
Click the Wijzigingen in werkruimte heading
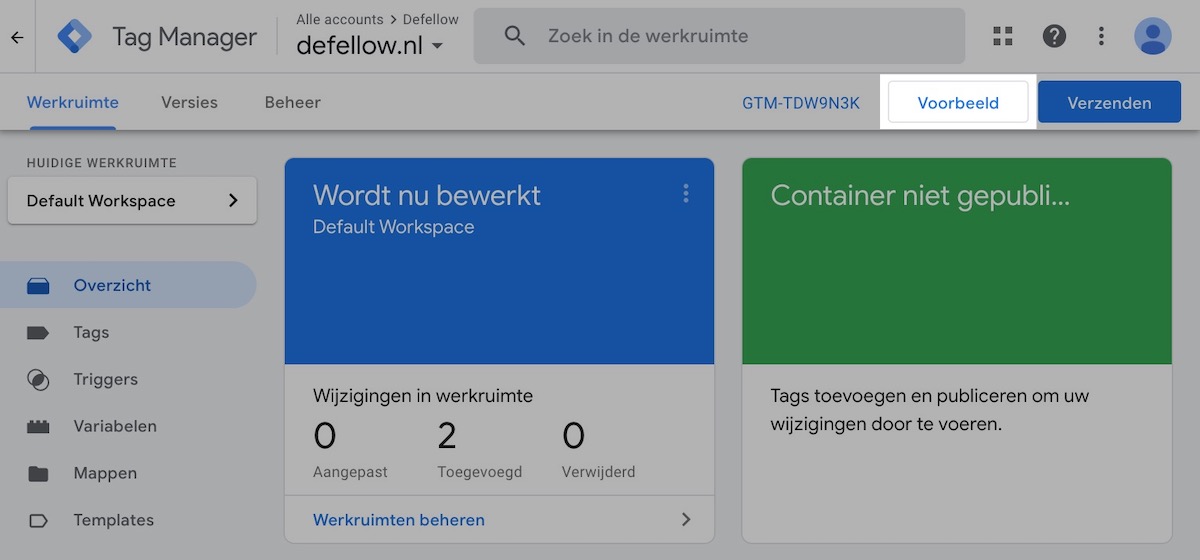point(423,396)
